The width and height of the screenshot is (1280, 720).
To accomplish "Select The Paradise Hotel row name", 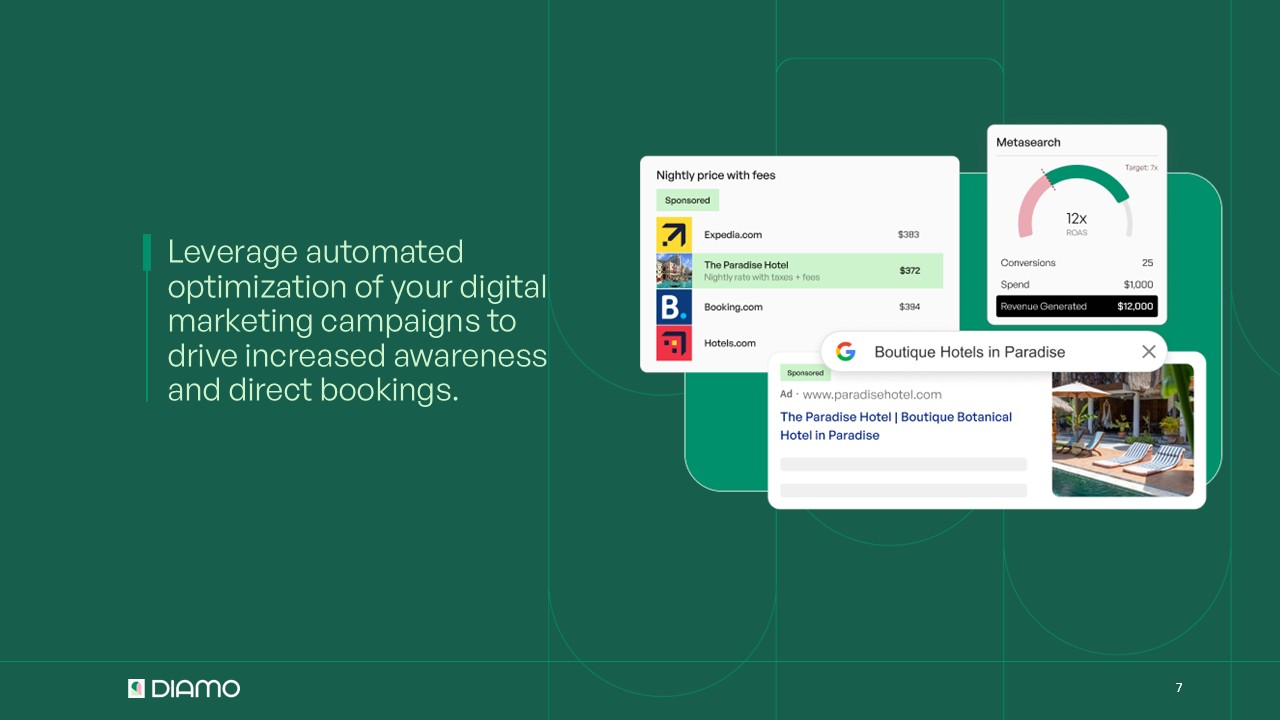I will tap(746, 265).
